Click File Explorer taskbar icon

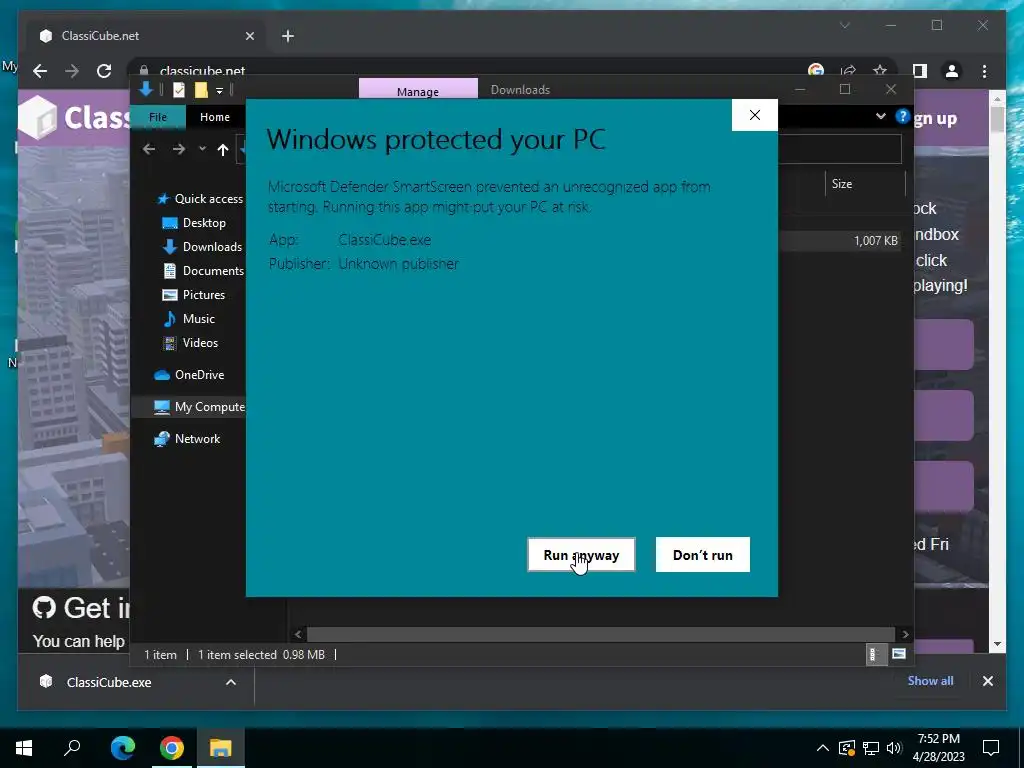(221, 748)
